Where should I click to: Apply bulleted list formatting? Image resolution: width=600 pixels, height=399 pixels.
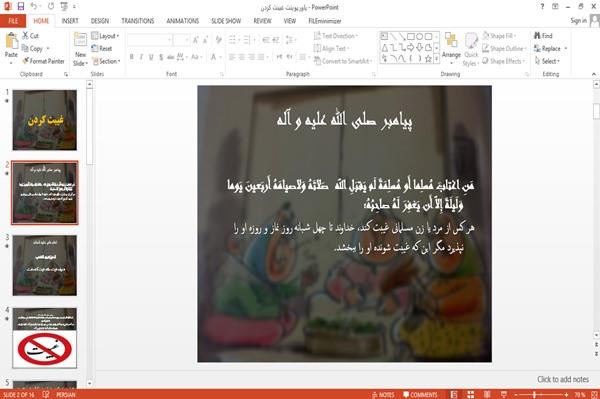click(x=232, y=40)
